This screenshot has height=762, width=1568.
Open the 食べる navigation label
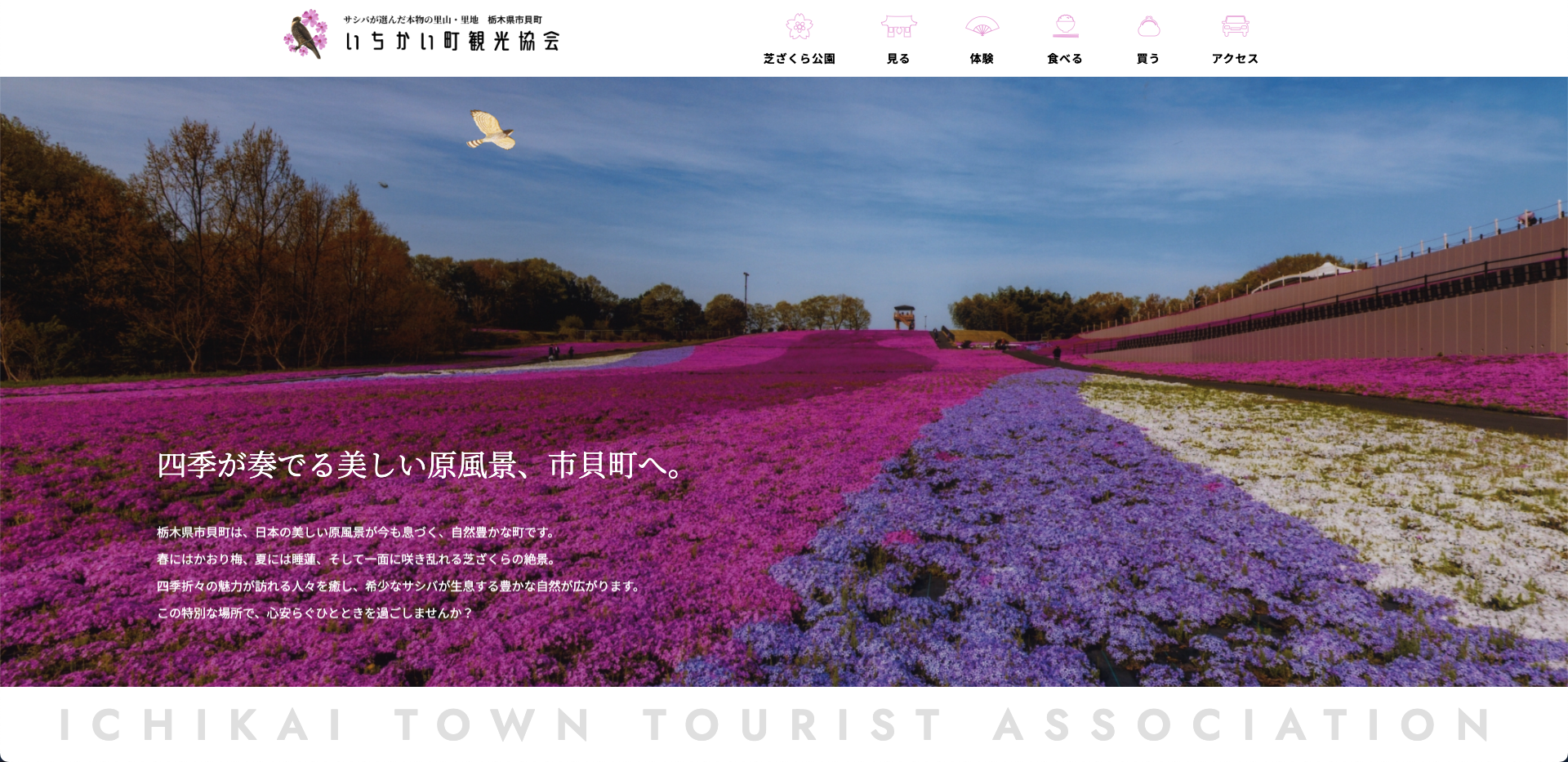[x=1065, y=59]
